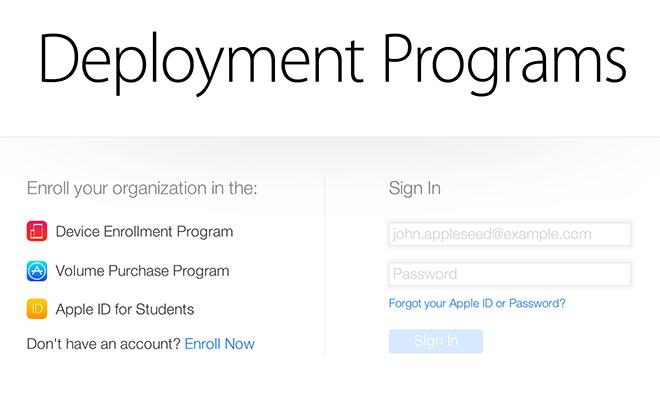The height and width of the screenshot is (396, 660).
Task: Focus the john.appleseed@example.com email field
Action: pyautogui.click(x=510, y=234)
